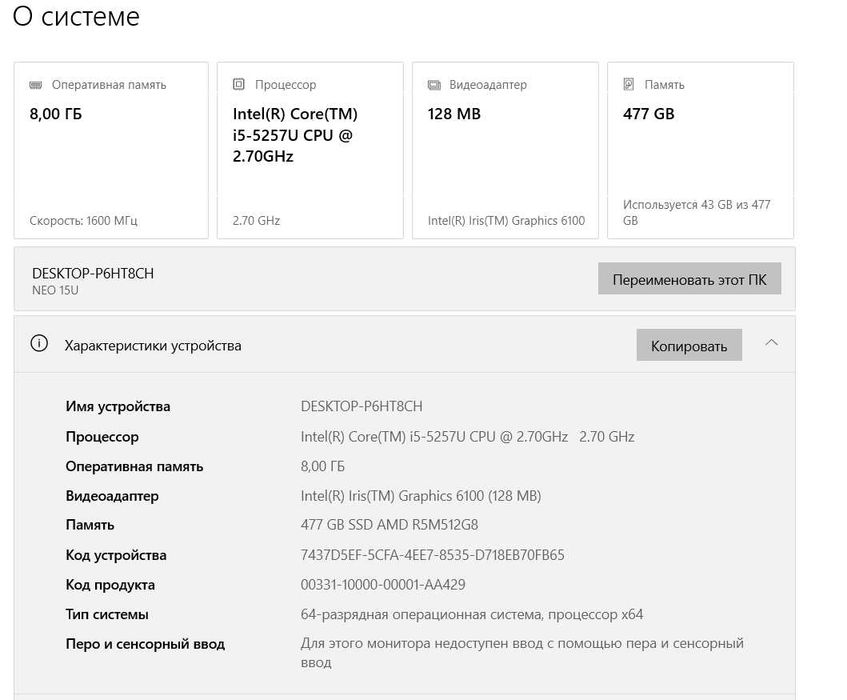Click Переименовать этот ПК button

point(689,279)
